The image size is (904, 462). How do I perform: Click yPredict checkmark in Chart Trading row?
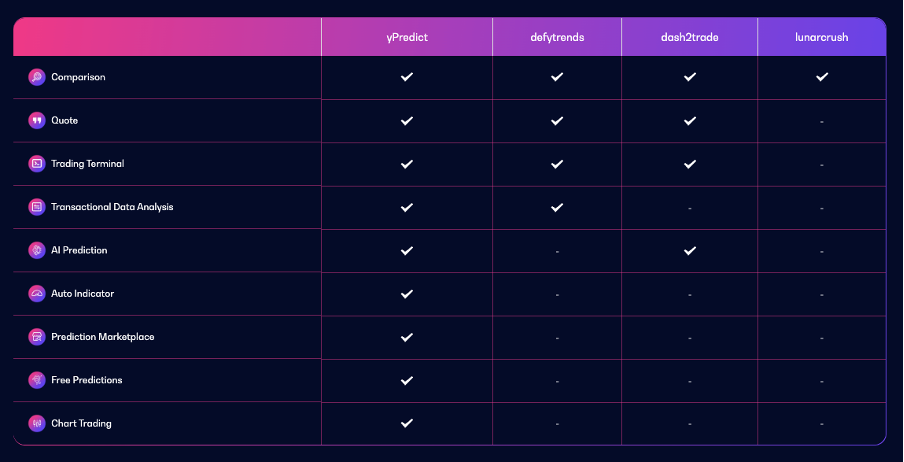pyautogui.click(x=406, y=423)
